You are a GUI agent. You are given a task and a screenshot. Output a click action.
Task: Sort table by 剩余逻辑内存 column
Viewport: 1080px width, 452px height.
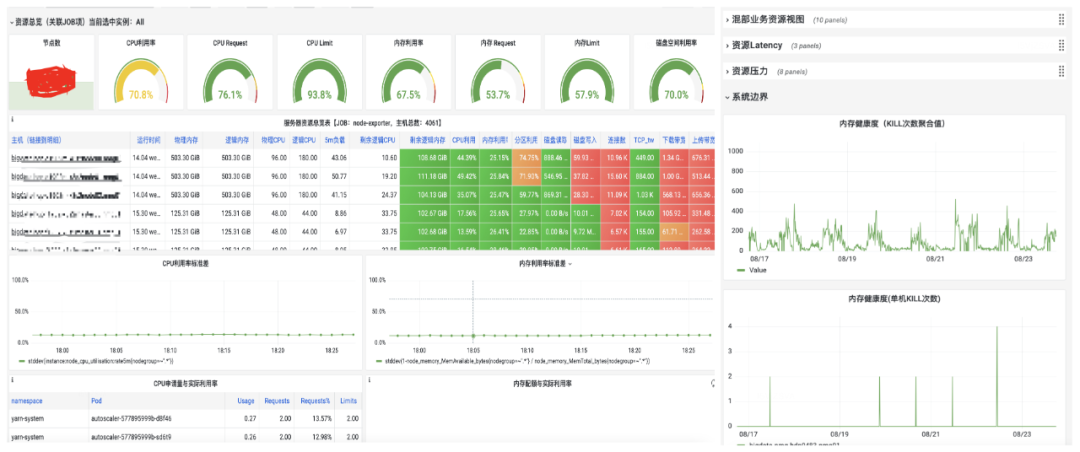[428, 140]
